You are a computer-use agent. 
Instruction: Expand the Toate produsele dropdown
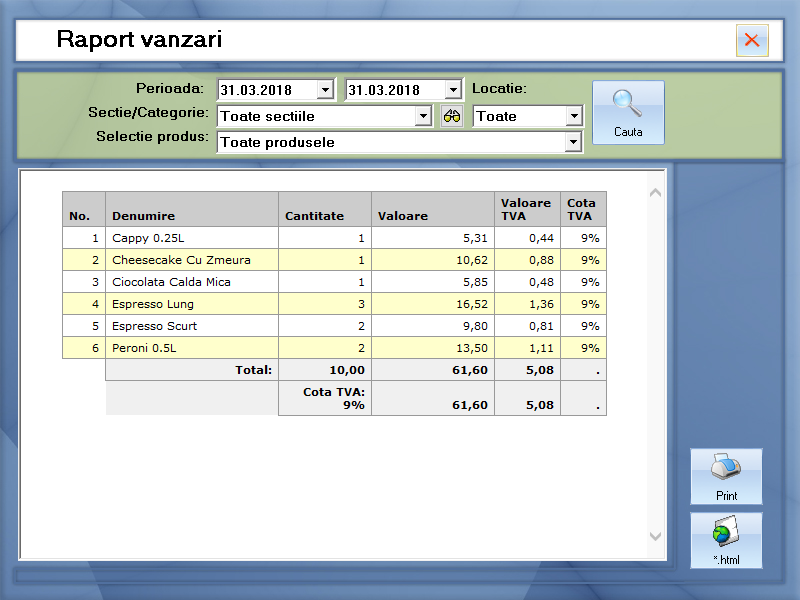tap(573, 142)
